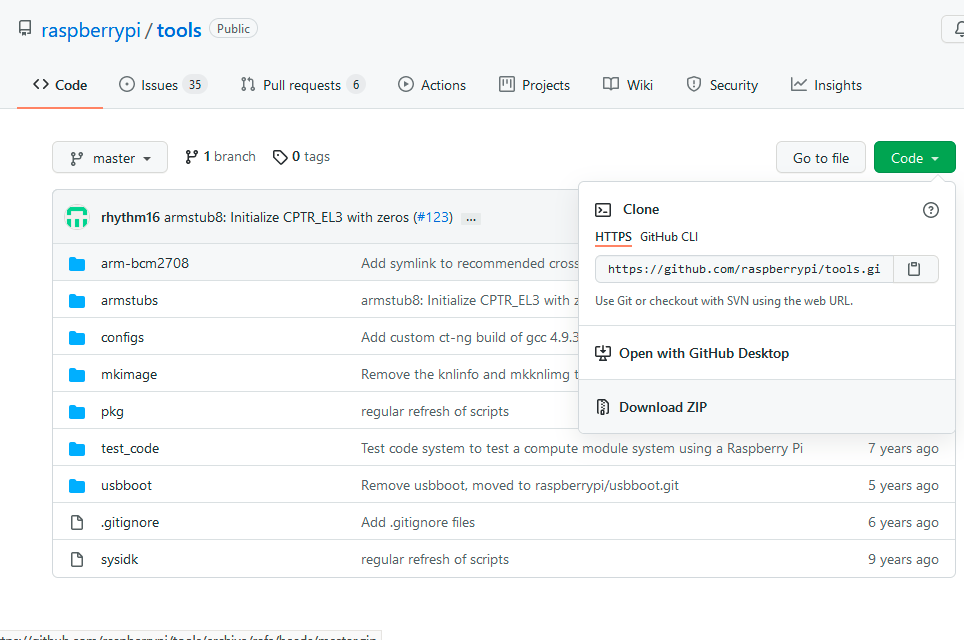Open the latest commit message armstub8 link
Viewport: 964px width, 640px height.
[x=286, y=217]
